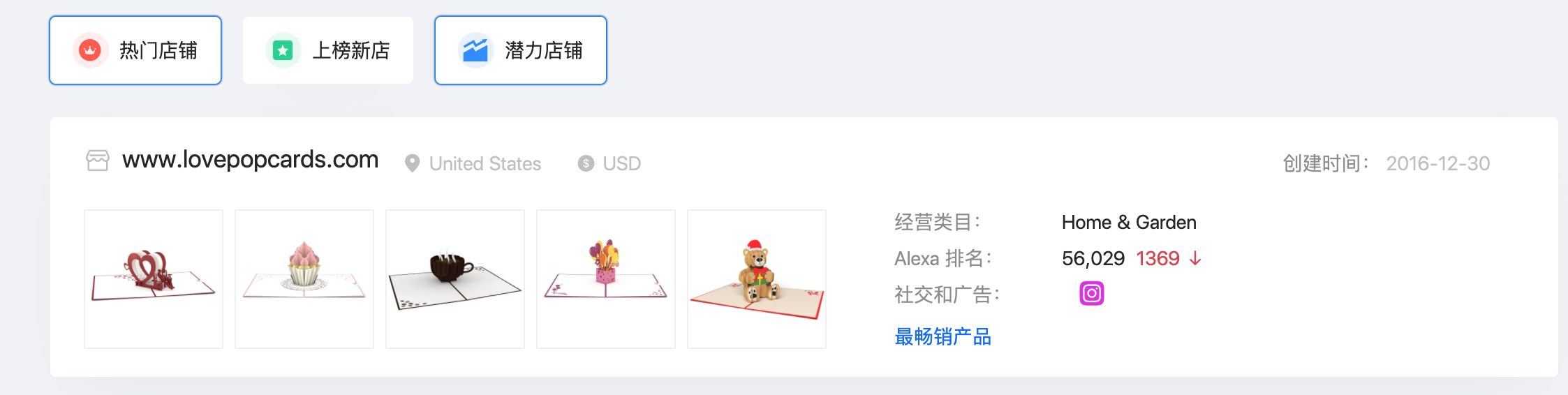Click the dollar coin icon next to USD
This screenshot has width=1568, height=395.
(x=586, y=163)
